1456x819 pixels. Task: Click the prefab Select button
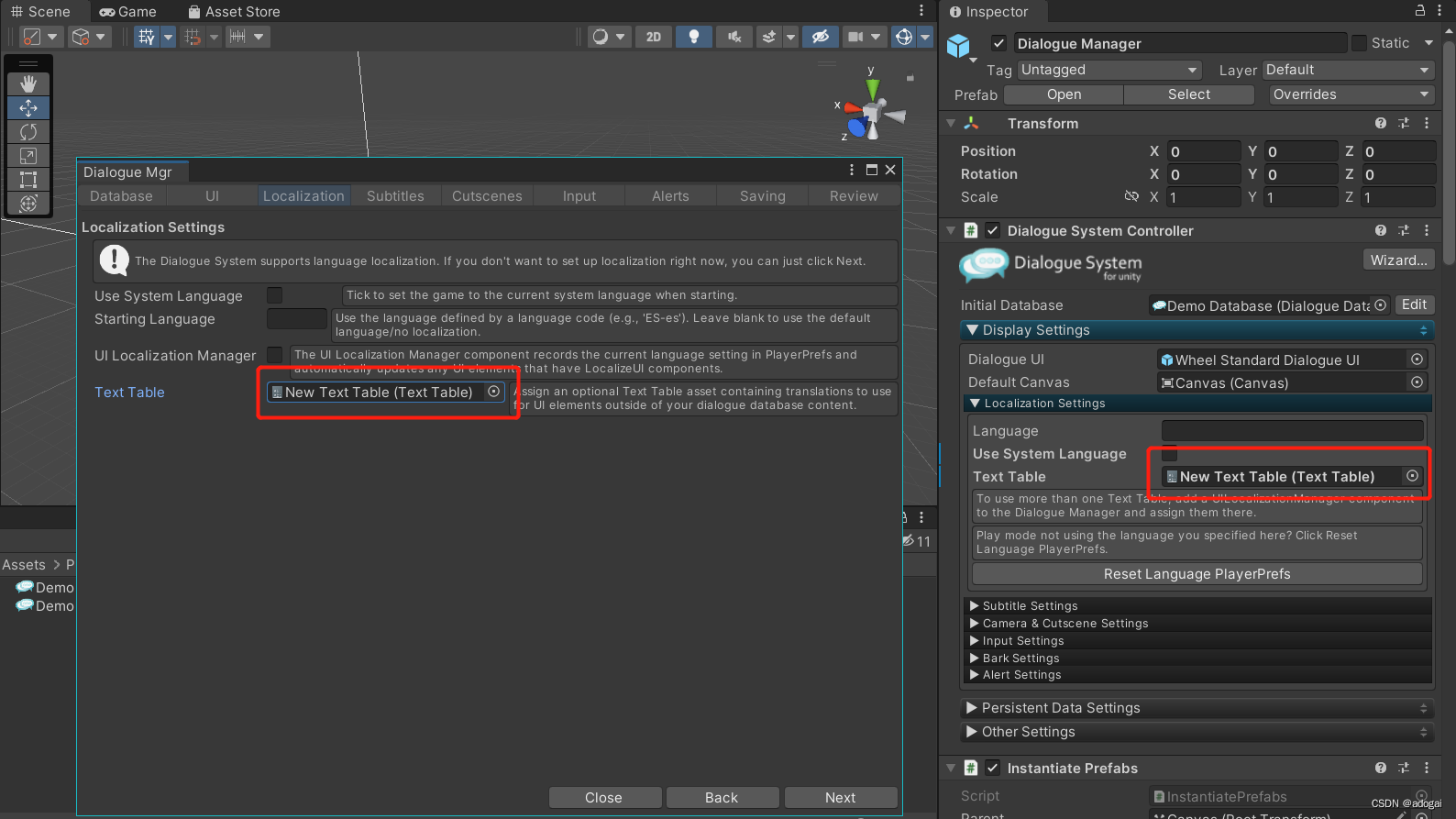pos(1188,94)
